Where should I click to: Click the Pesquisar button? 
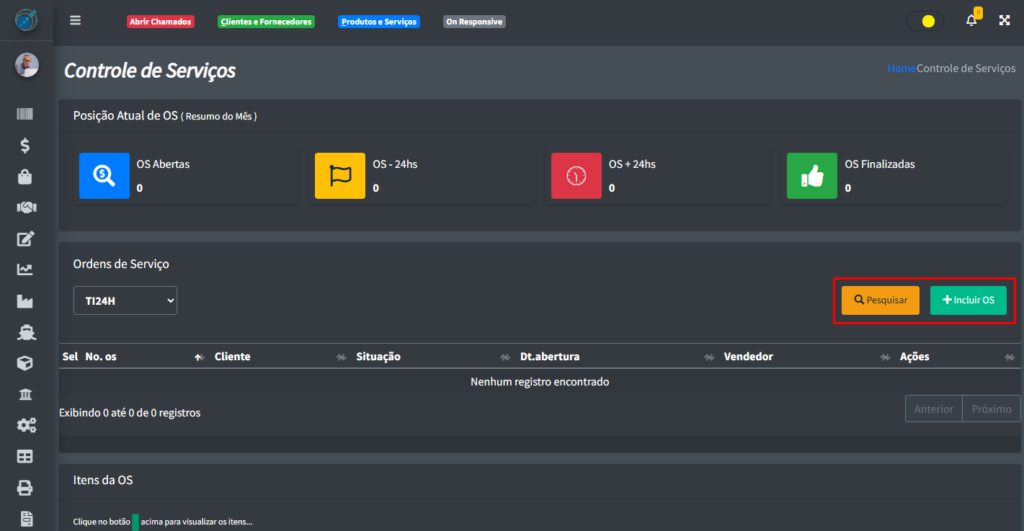coord(880,300)
